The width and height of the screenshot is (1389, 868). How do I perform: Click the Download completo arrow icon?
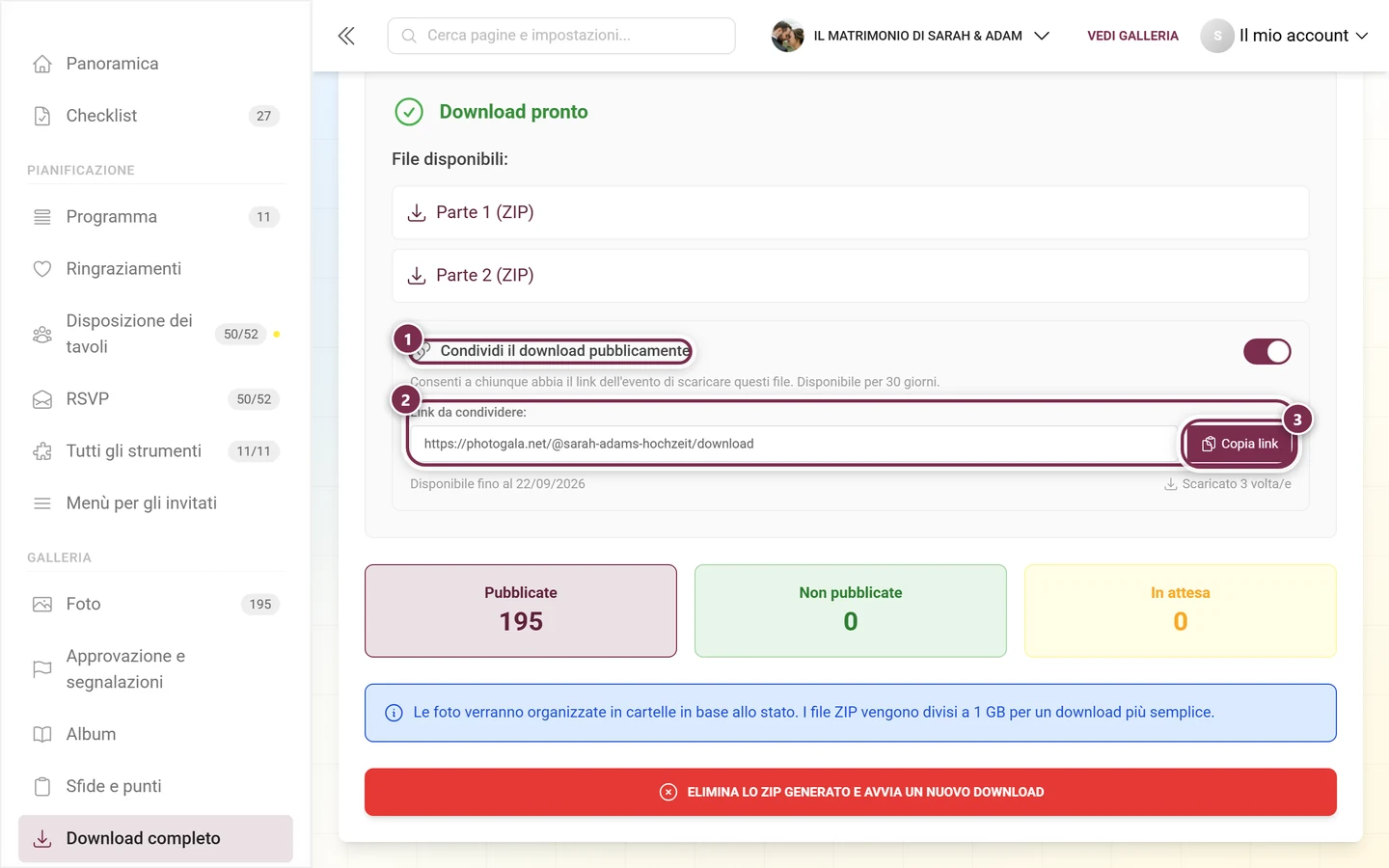click(x=42, y=839)
